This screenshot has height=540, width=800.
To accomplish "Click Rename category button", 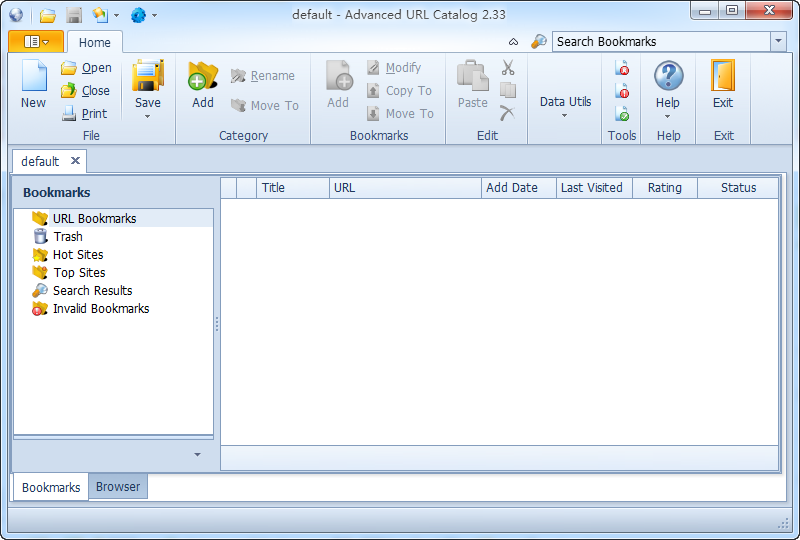I will click(x=263, y=76).
